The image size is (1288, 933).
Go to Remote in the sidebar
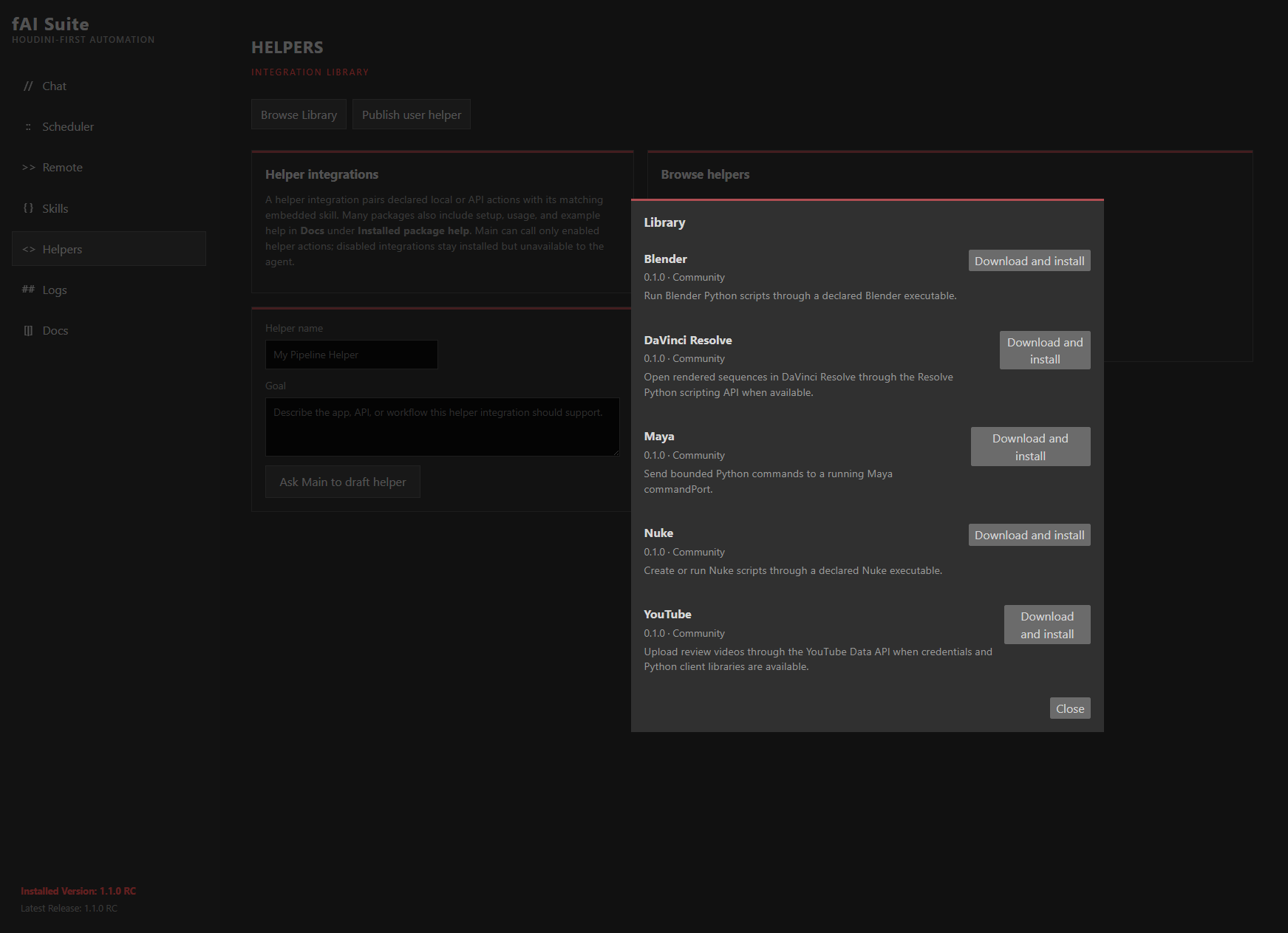pos(109,168)
